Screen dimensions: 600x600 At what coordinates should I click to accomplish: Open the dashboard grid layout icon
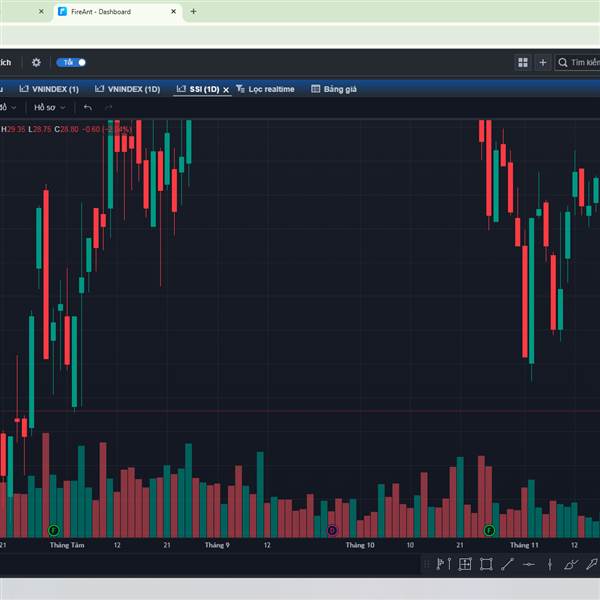523,62
